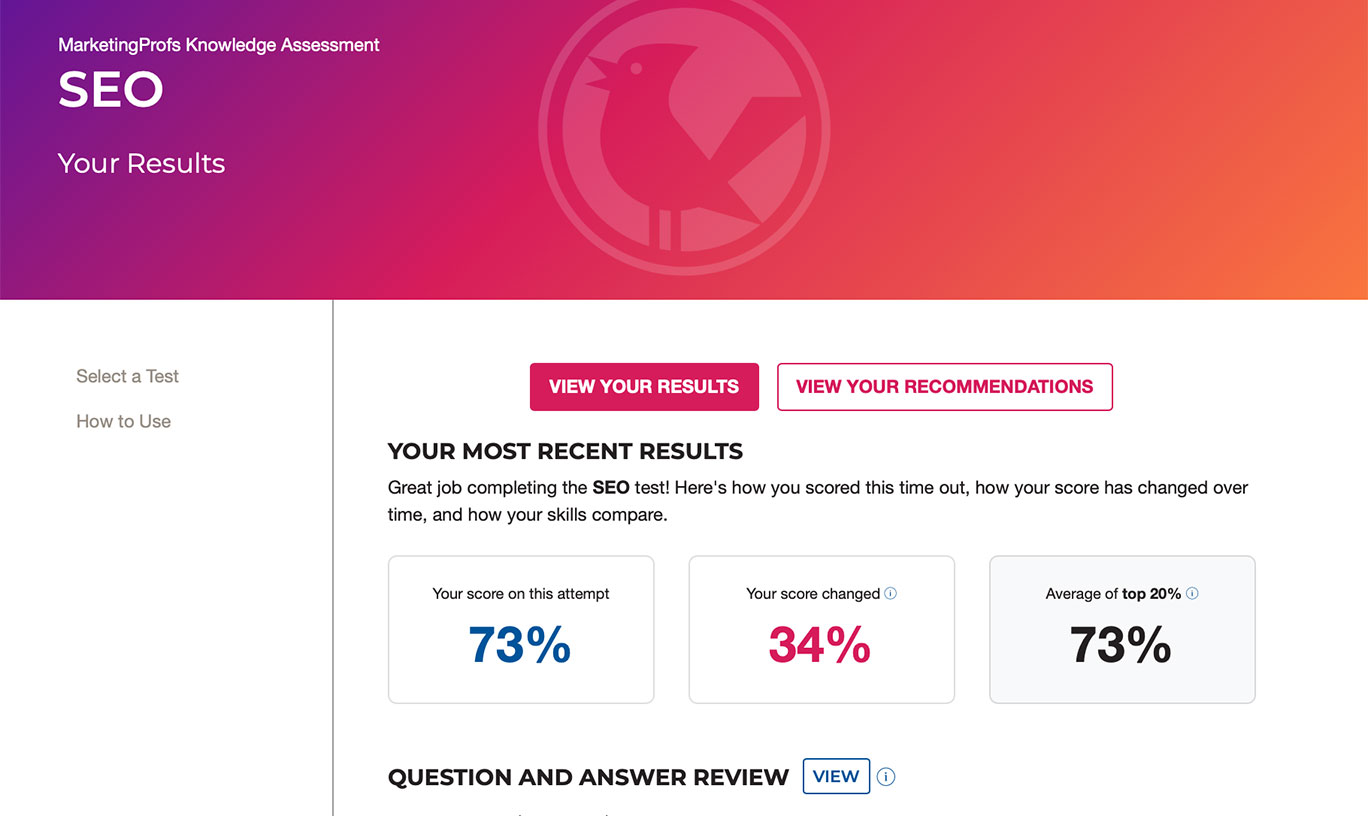Click the large SEO page title
Viewport: 1368px width, 816px height.
pyautogui.click(x=110, y=90)
